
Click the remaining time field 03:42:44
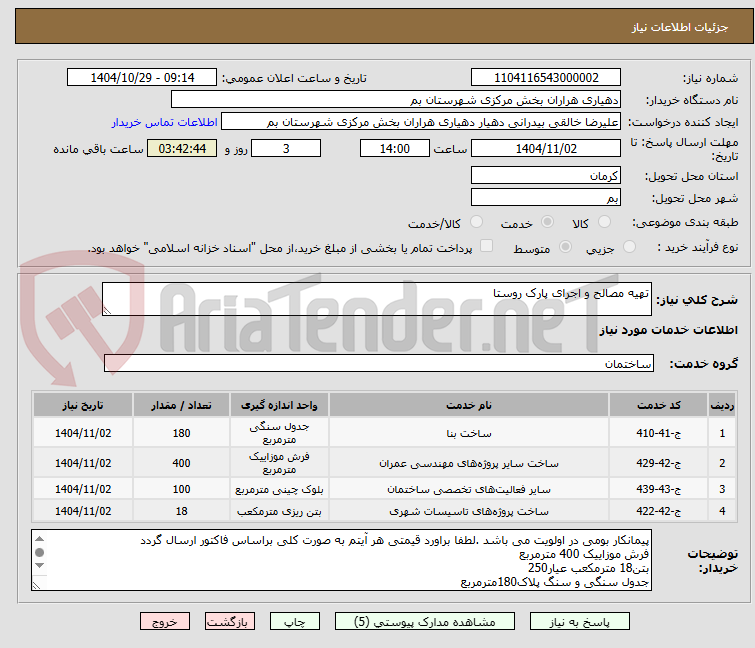point(182,148)
